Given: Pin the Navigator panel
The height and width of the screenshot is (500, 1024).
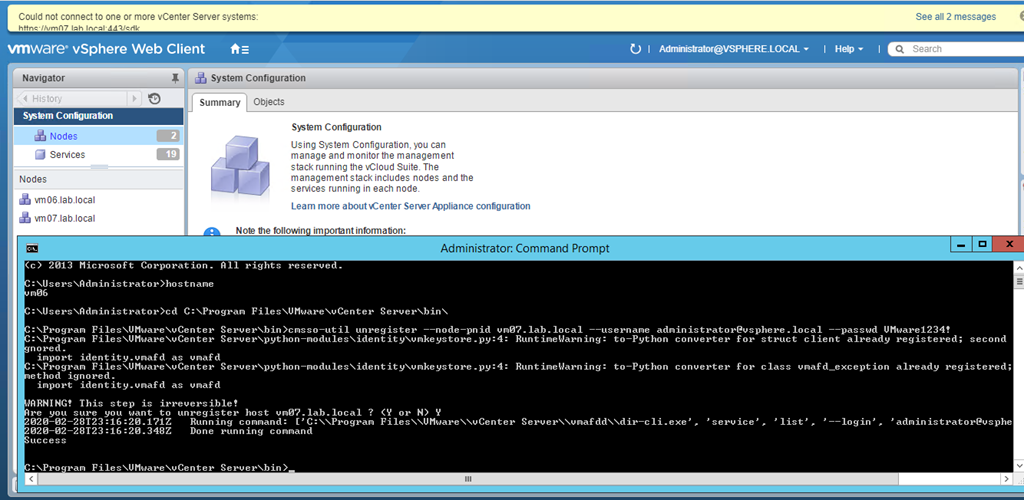Looking at the screenshot, I should pyautogui.click(x=175, y=77).
